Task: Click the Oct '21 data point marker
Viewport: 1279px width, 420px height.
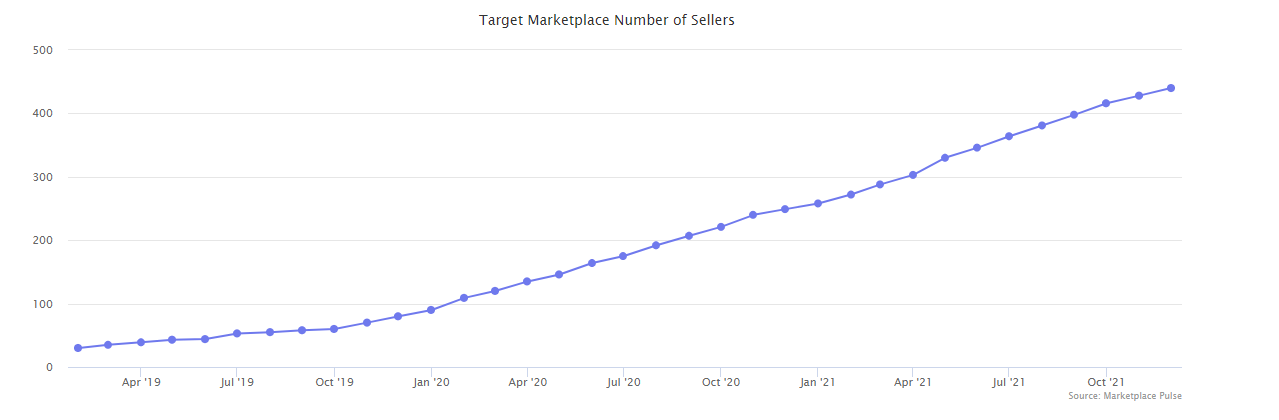Action: pyautogui.click(x=1106, y=103)
